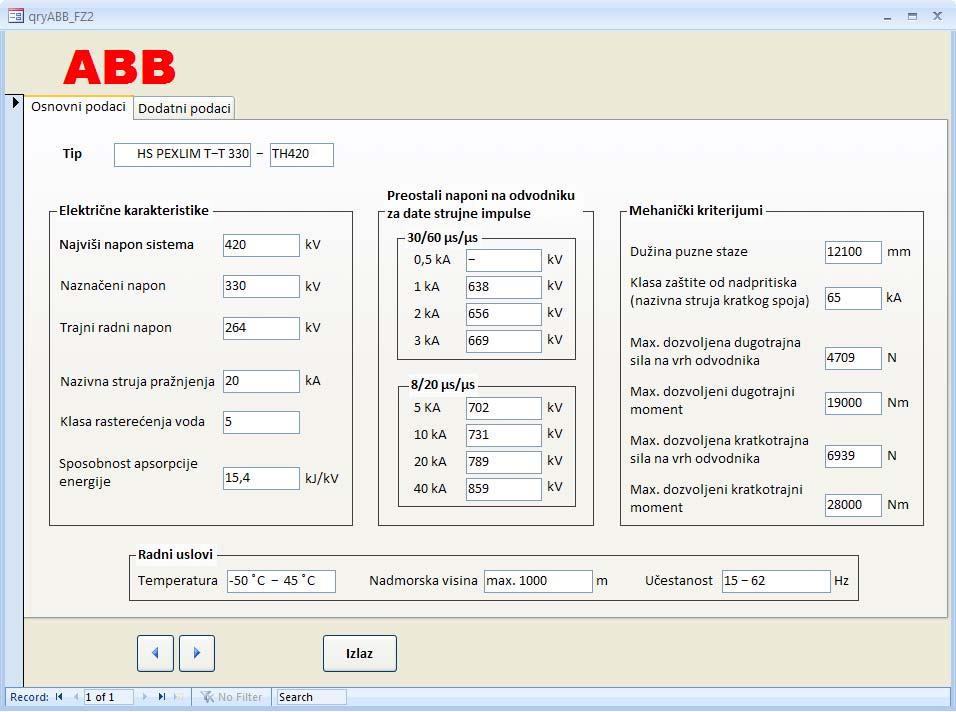Click the record number field '1 of 1'
956x712 pixels.
[x=108, y=697]
